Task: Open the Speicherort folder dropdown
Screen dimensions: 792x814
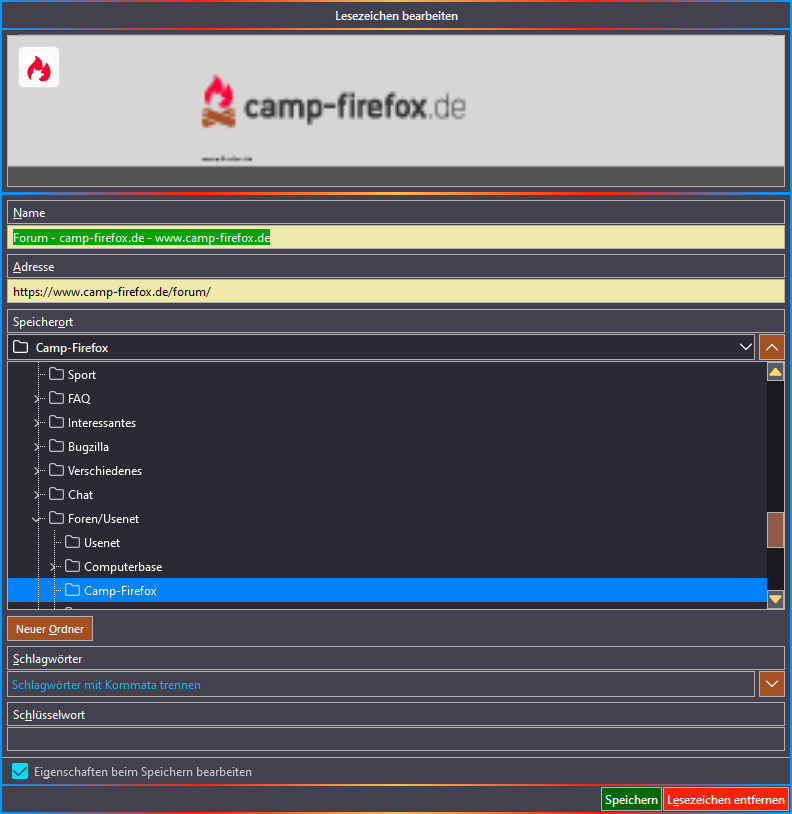Action: [x=381, y=347]
